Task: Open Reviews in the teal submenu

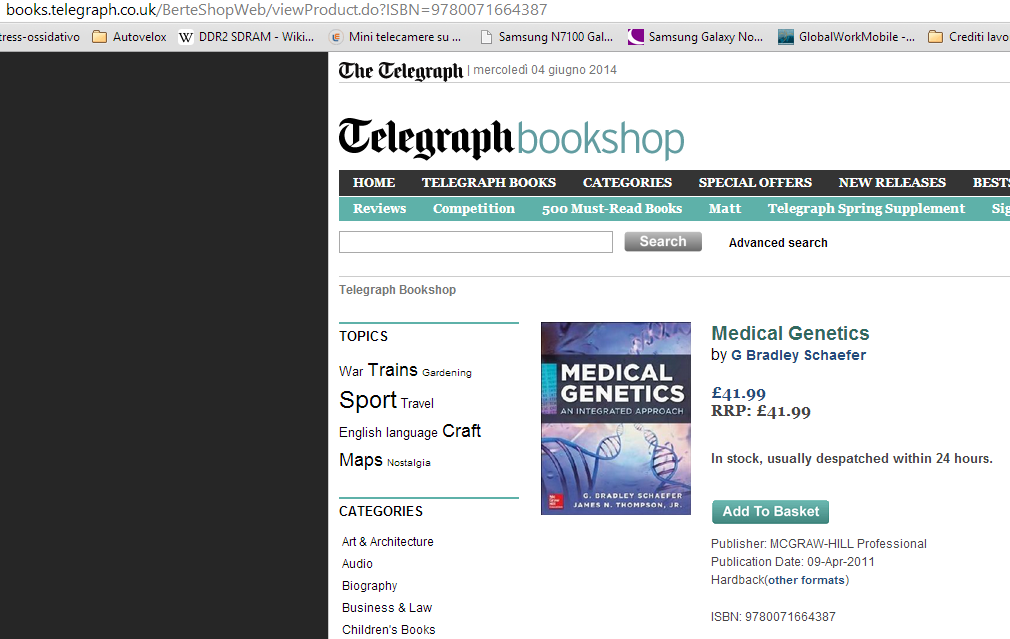Action: [379, 208]
